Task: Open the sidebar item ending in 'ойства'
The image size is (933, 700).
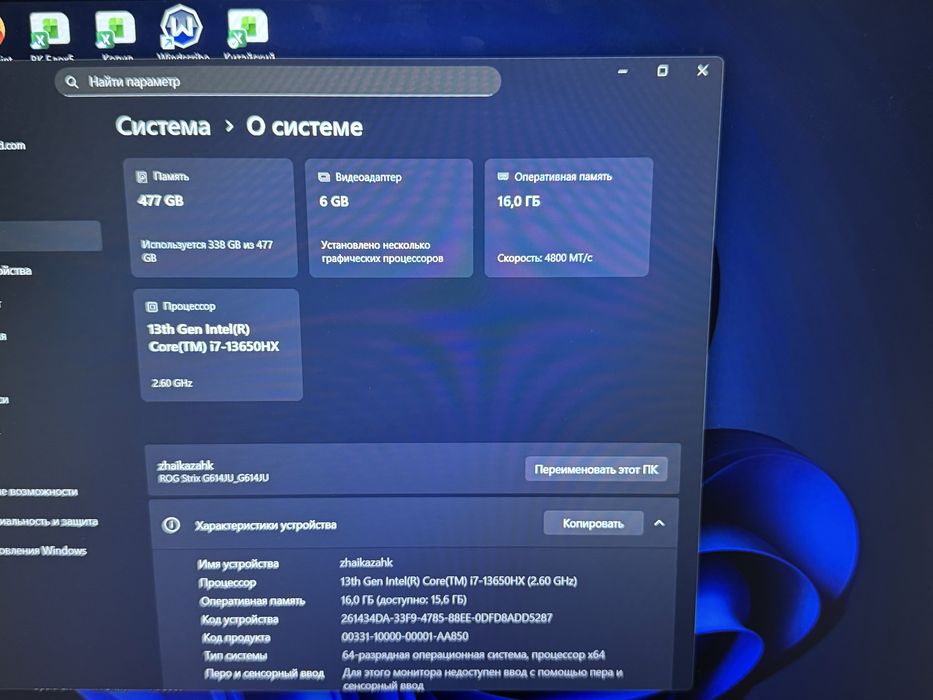Action: point(16,271)
